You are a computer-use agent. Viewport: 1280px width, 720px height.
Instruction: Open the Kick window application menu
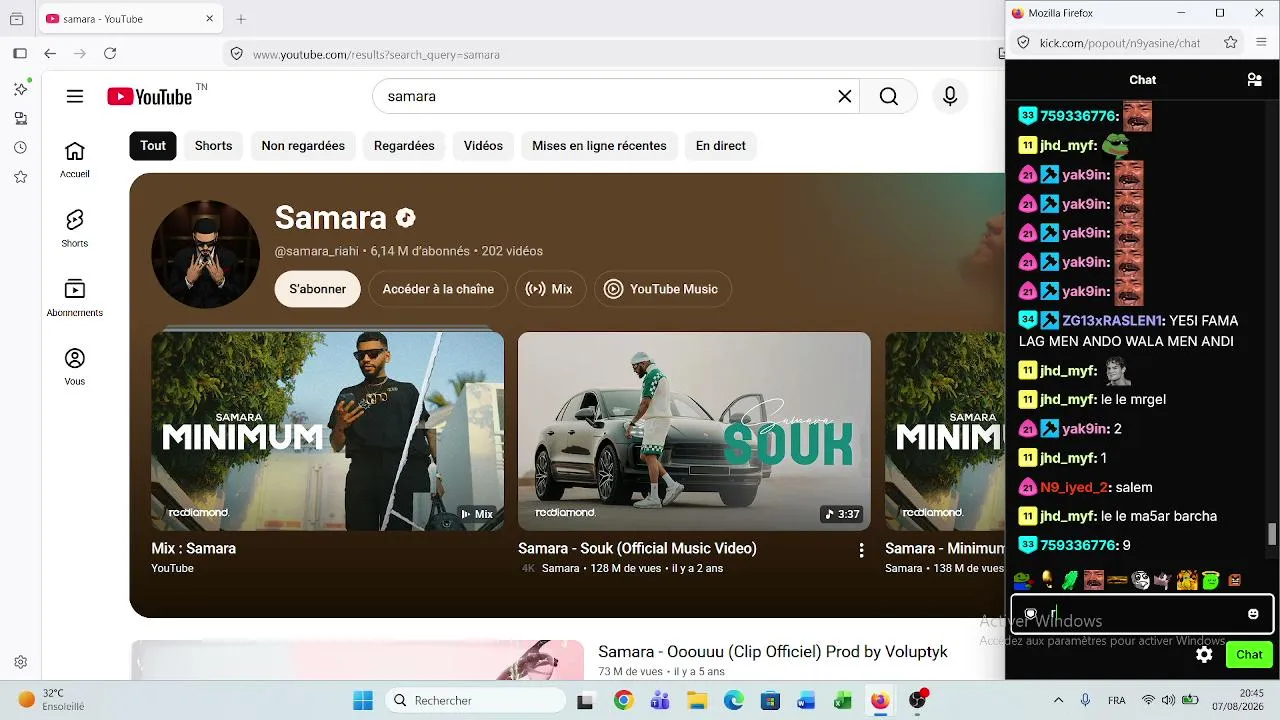pos(1261,43)
